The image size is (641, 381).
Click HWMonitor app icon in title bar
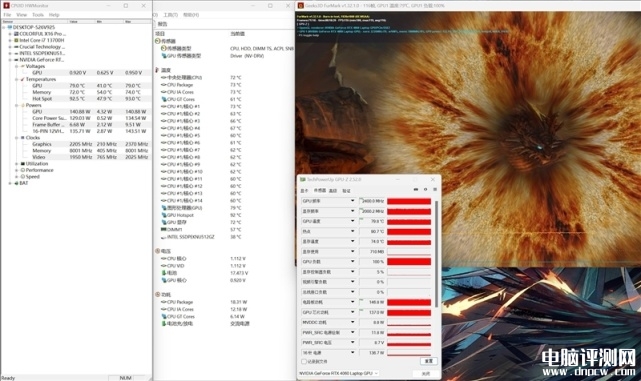coord(6,6)
